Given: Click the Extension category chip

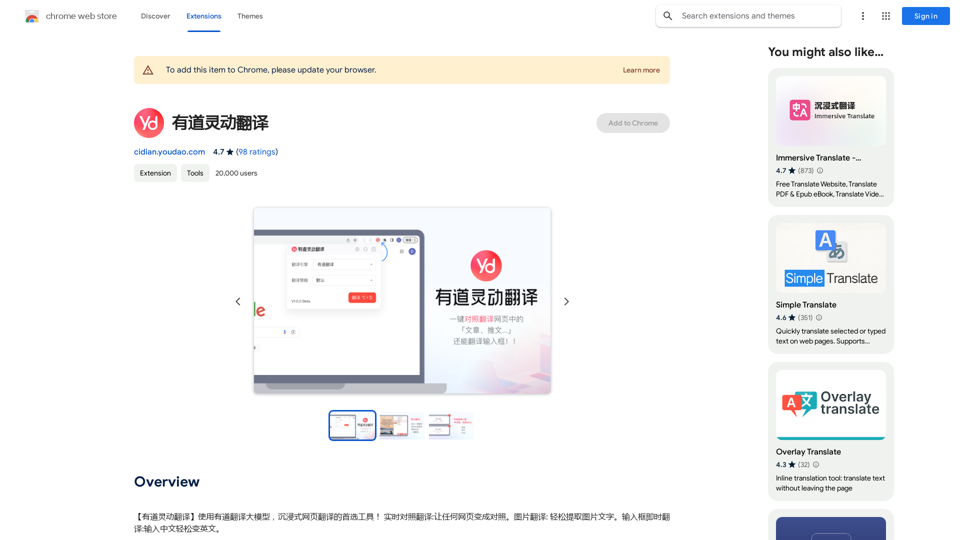Looking at the screenshot, I should point(156,173).
